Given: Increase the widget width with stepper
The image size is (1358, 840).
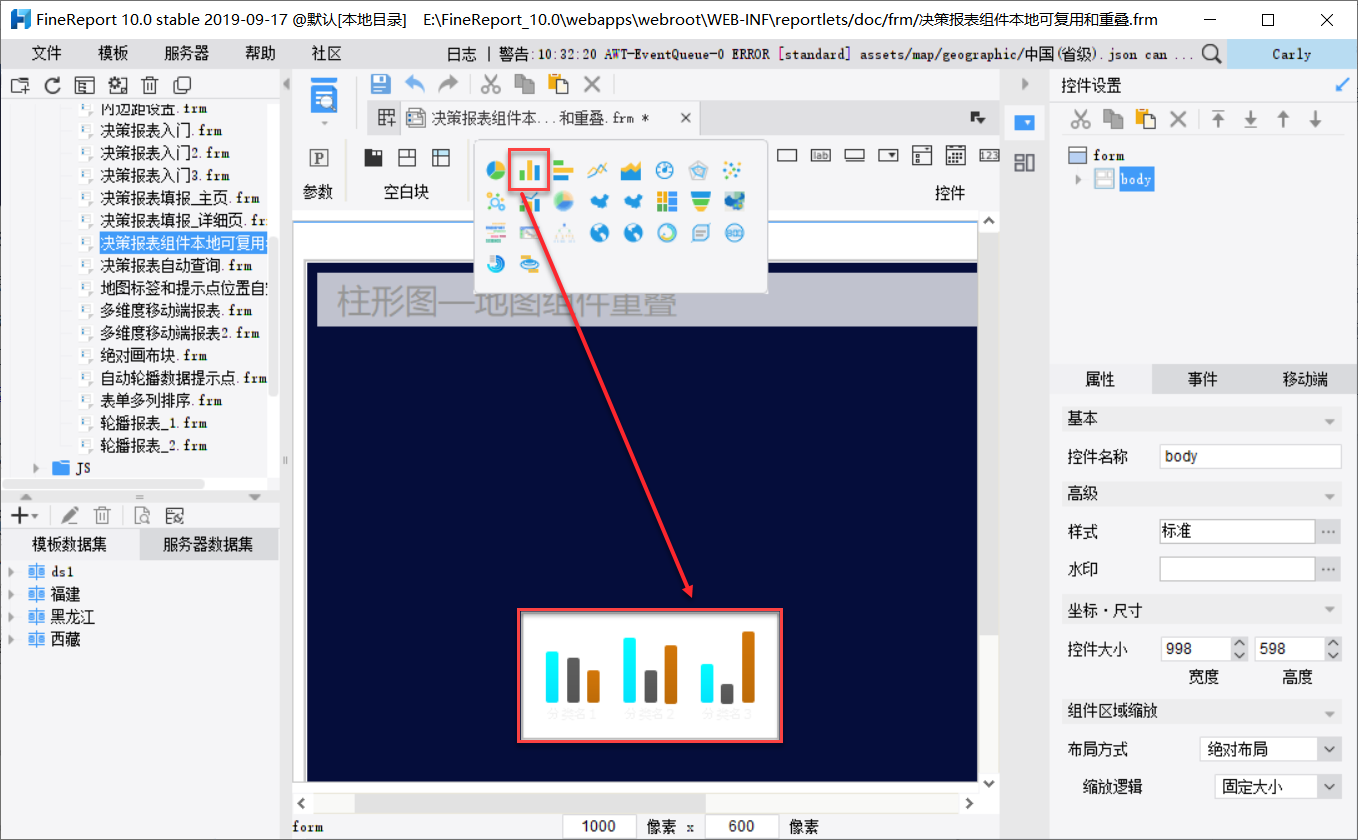Looking at the screenshot, I should [1239, 643].
